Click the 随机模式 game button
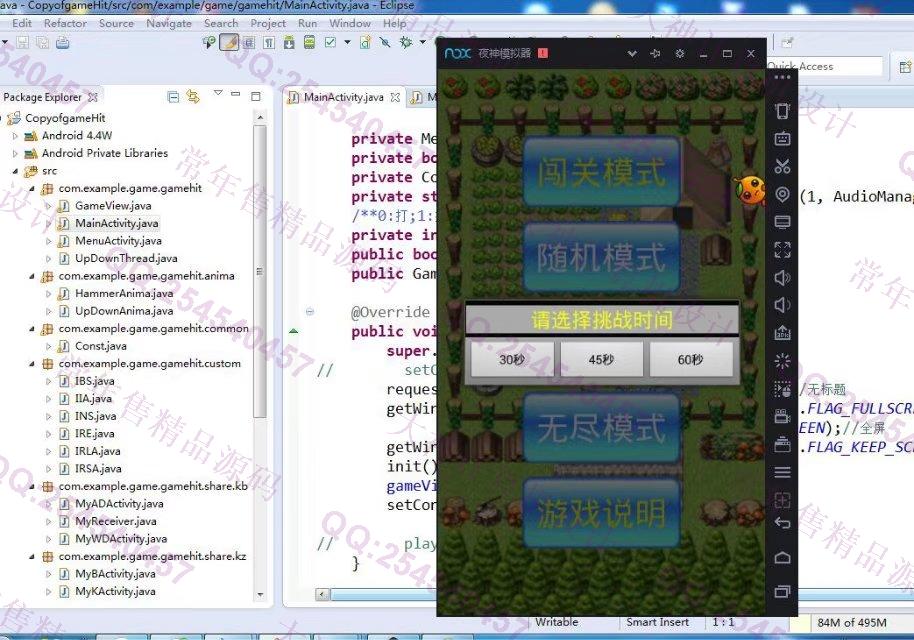Image resolution: width=914 pixels, height=640 pixels. pyautogui.click(x=601, y=257)
